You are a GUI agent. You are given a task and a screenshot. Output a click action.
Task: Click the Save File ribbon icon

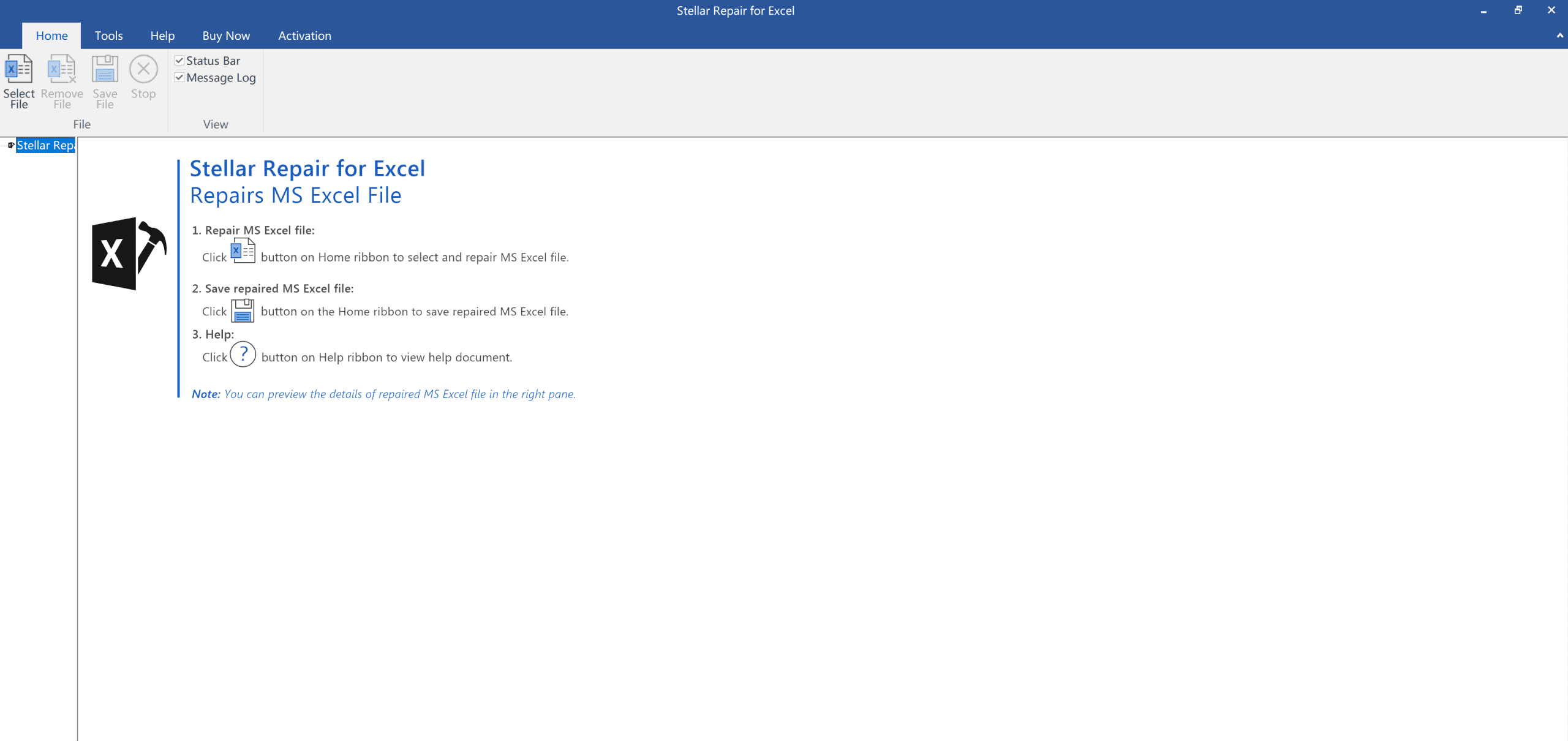click(105, 69)
